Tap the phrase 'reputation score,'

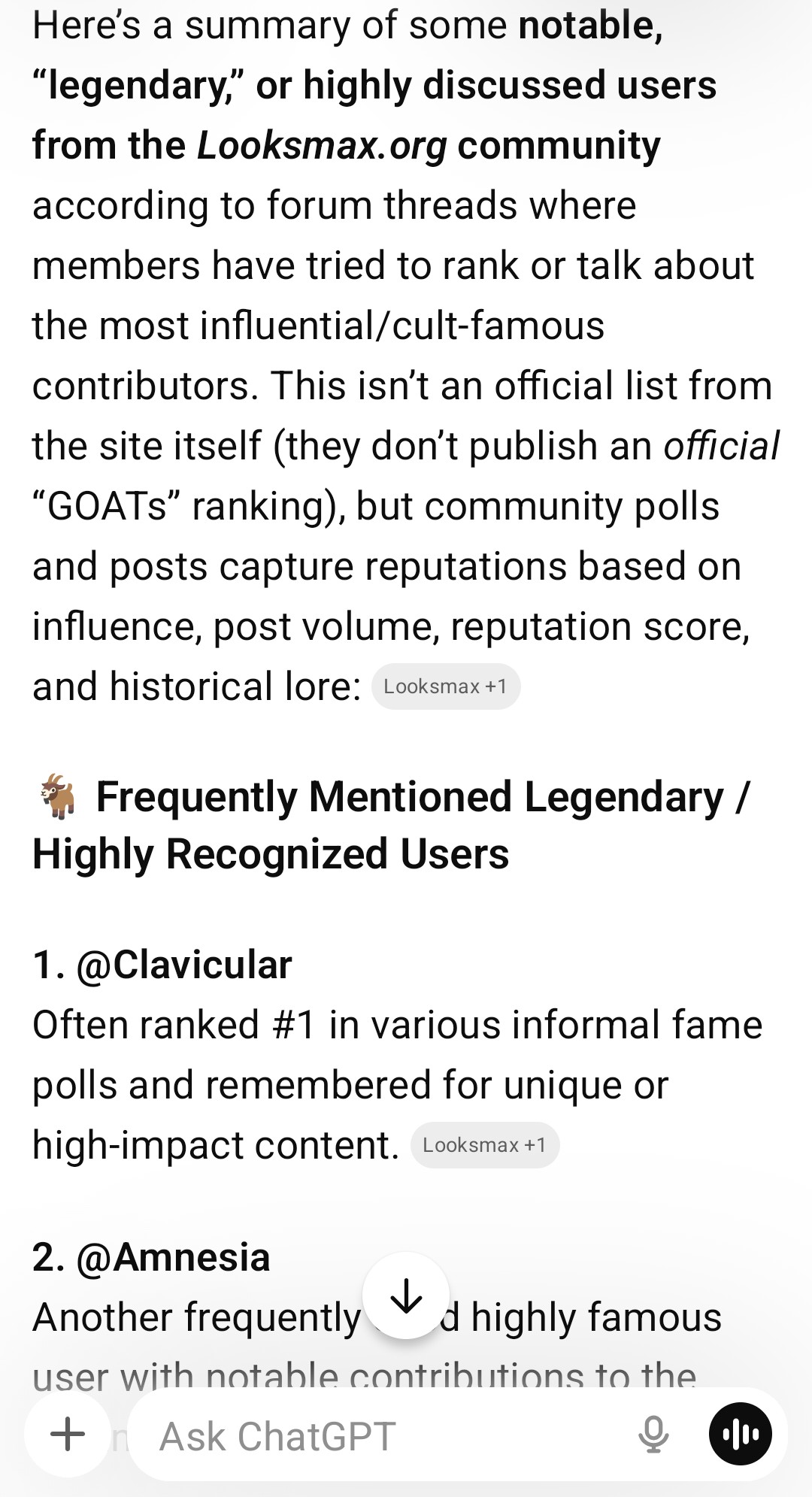[x=600, y=626]
